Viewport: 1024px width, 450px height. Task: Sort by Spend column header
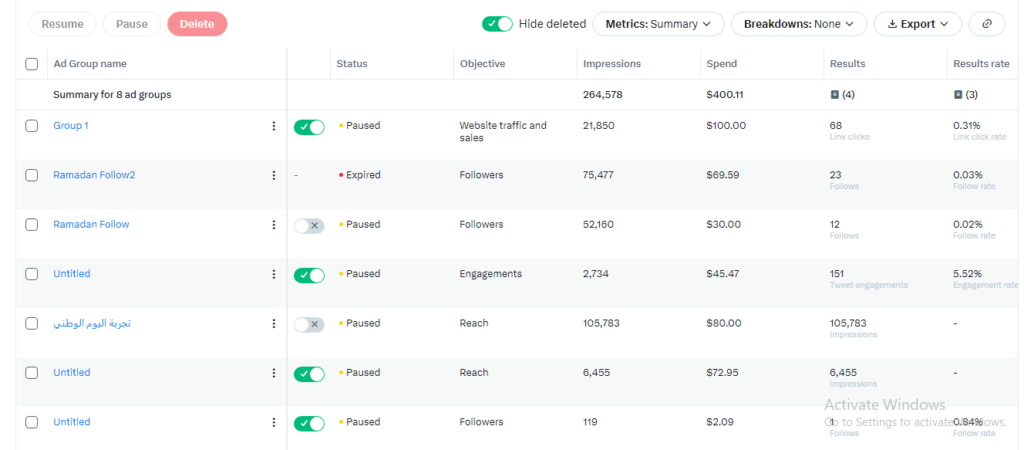pyautogui.click(x=721, y=64)
